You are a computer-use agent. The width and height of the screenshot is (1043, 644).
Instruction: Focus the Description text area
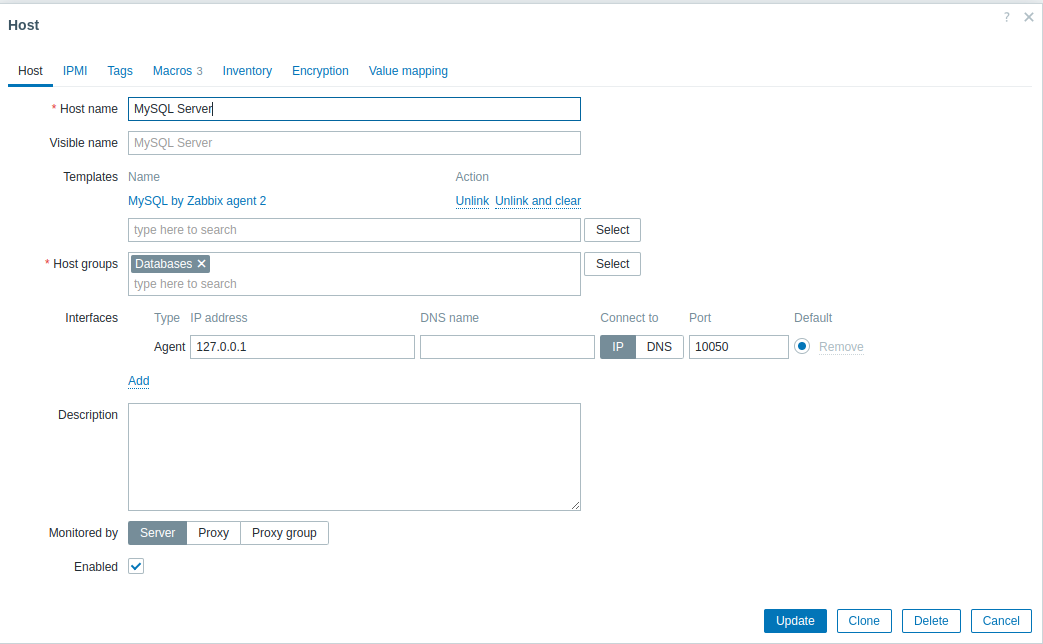[x=354, y=457]
